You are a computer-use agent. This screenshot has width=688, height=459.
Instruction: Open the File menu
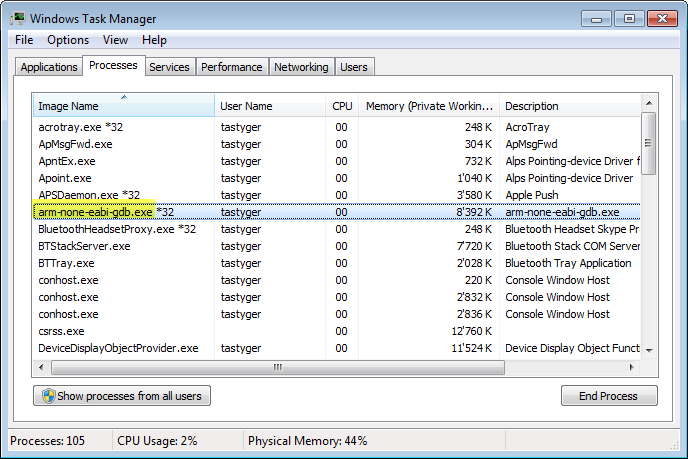pos(24,40)
